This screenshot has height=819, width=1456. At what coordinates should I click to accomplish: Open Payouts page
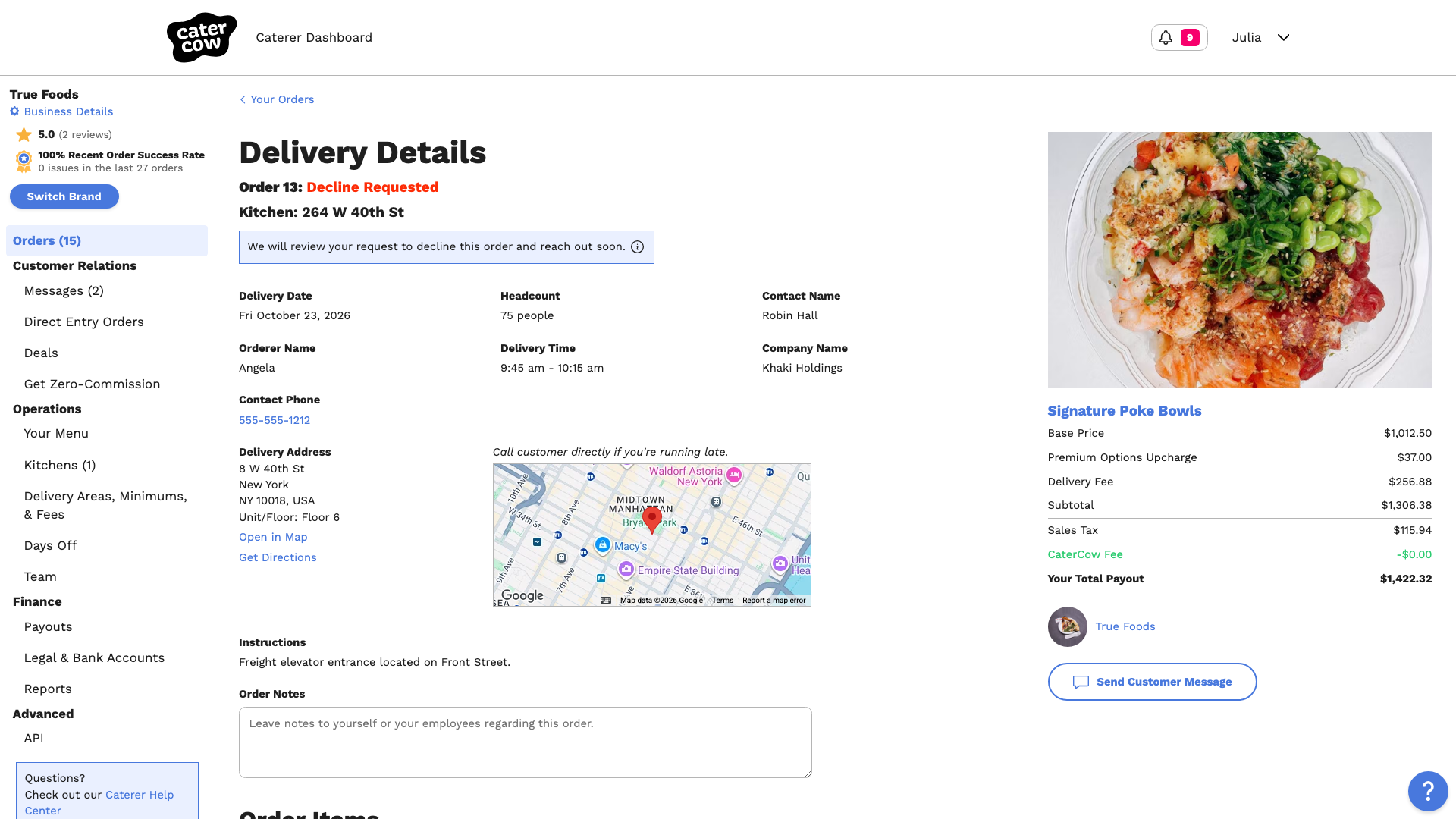(48, 626)
